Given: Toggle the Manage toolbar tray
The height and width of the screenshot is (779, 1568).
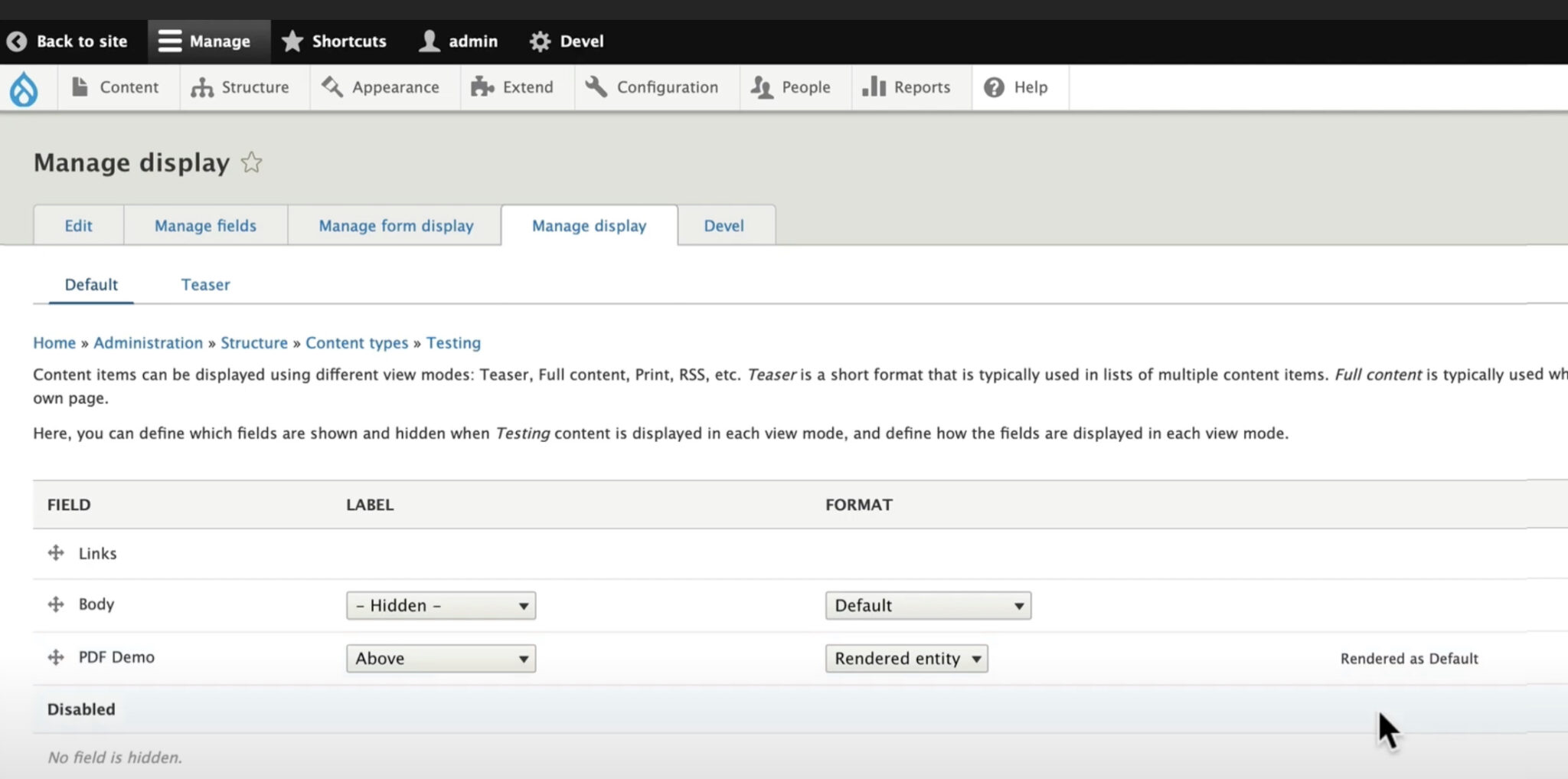Looking at the screenshot, I should (x=209, y=41).
